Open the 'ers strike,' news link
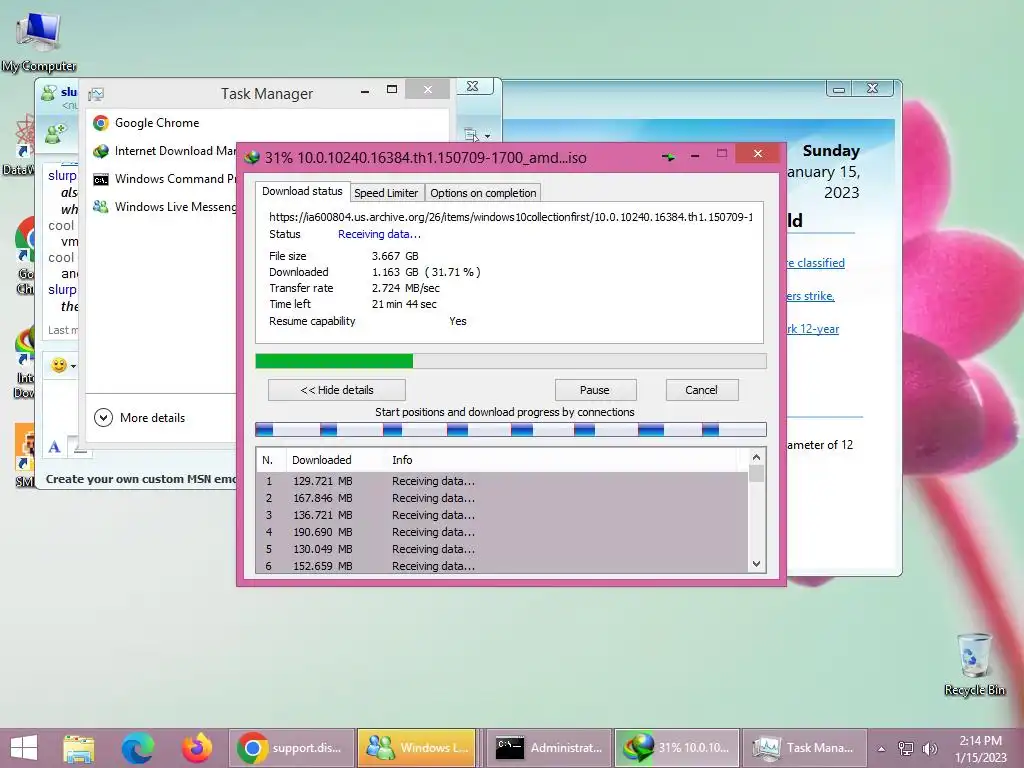 [x=810, y=296]
